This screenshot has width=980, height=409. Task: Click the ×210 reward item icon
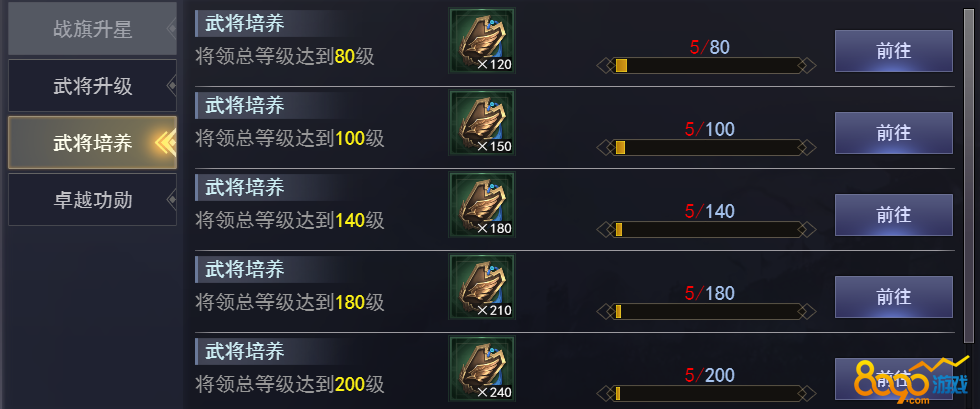point(481,286)
